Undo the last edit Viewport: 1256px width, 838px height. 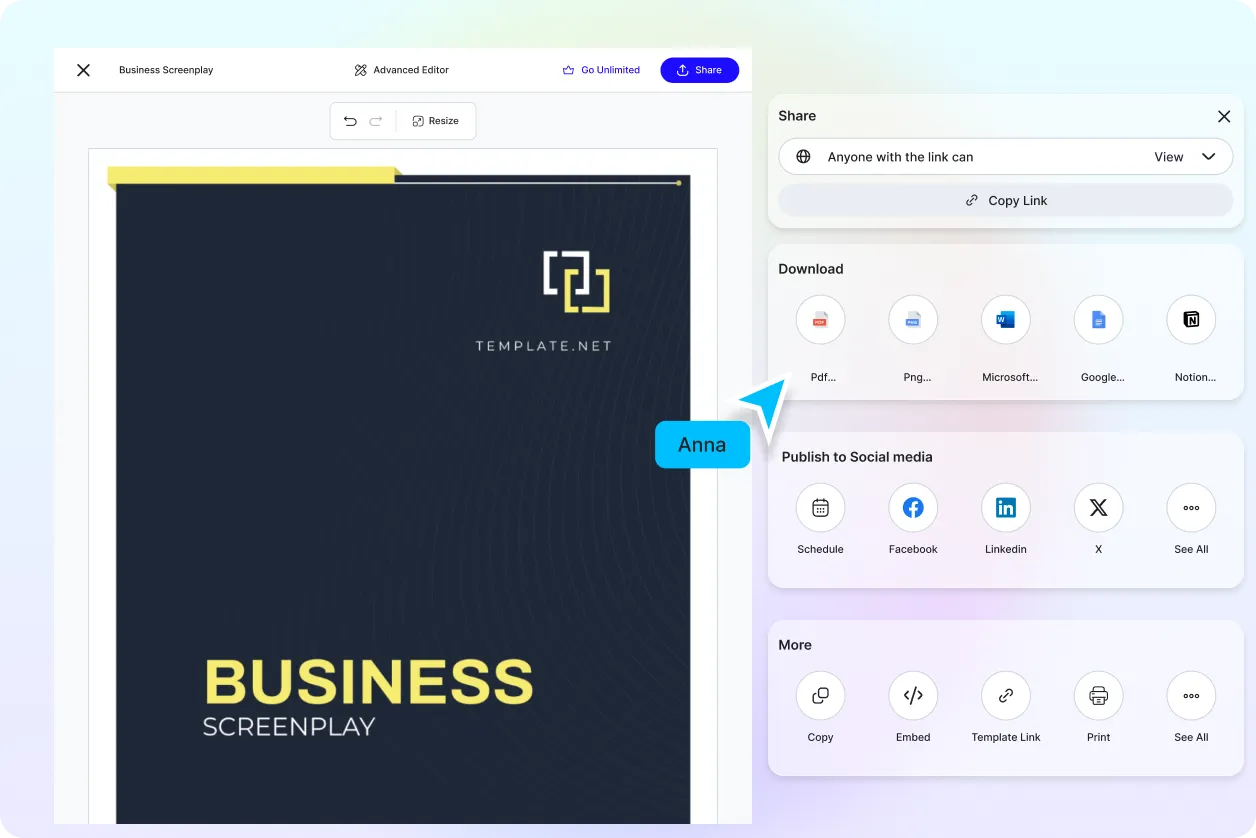click(x=350, y=121)
